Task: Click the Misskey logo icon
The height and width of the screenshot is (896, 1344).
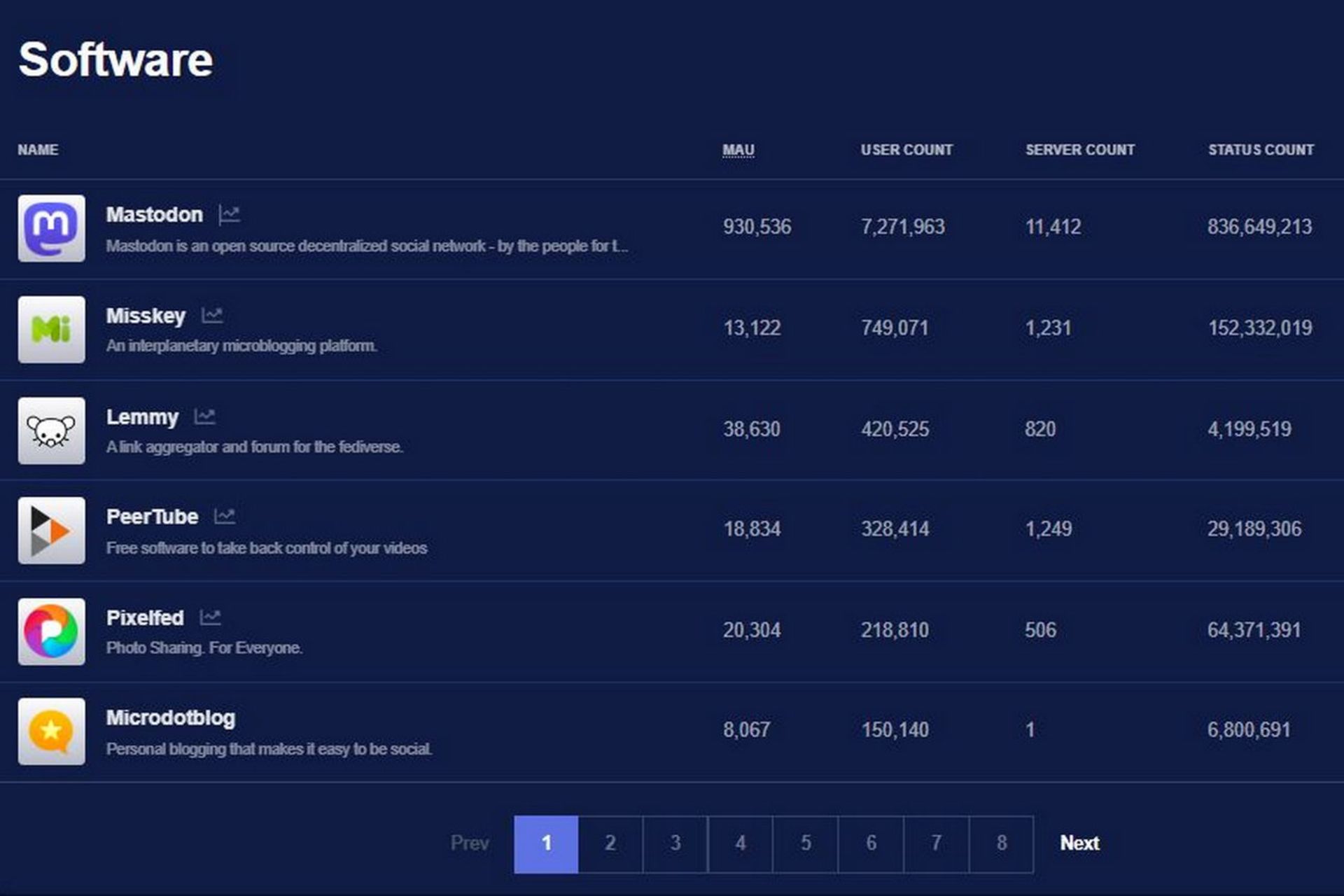Action: pos(52,329)
